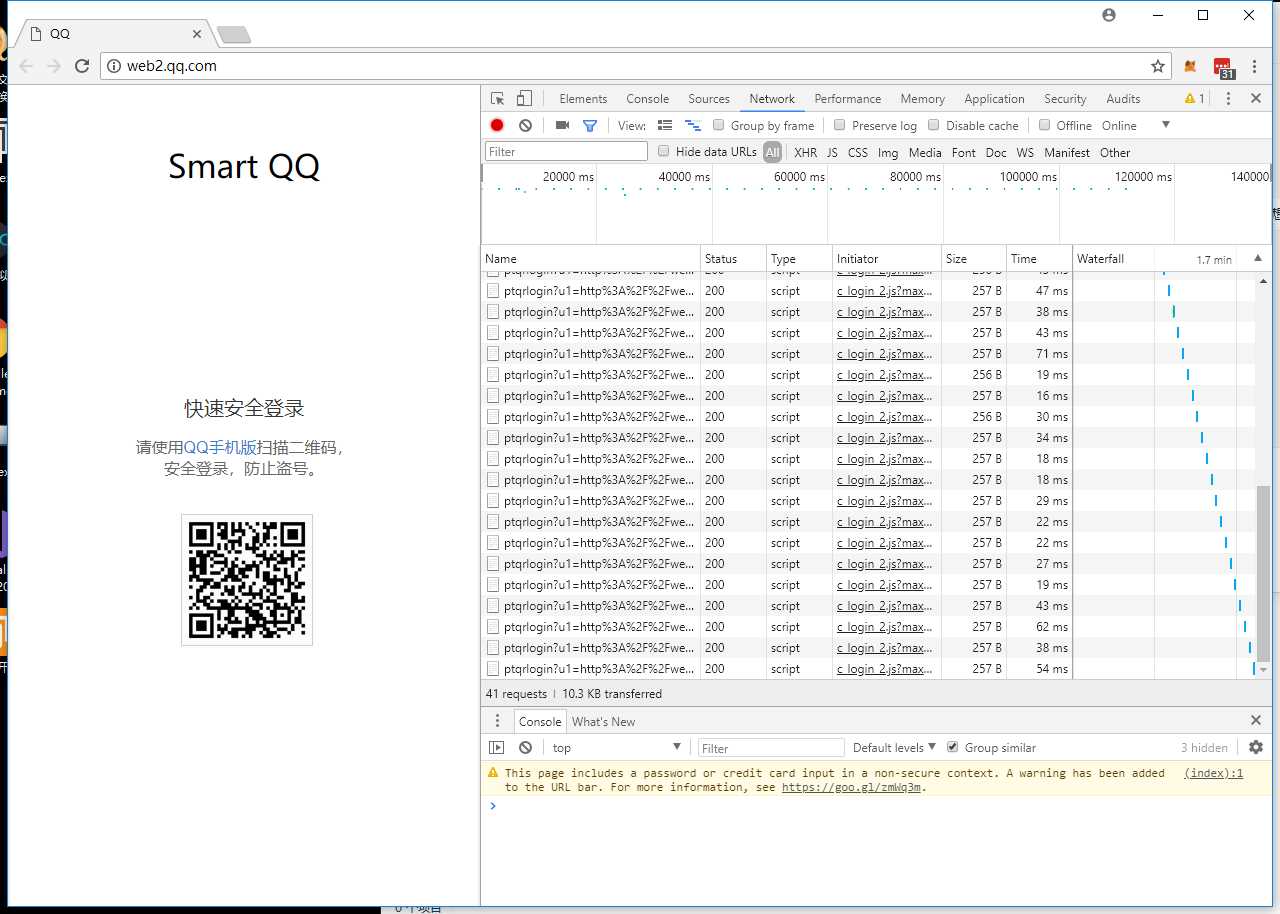
Task: Open the Audits panel
Action: 1123,98
